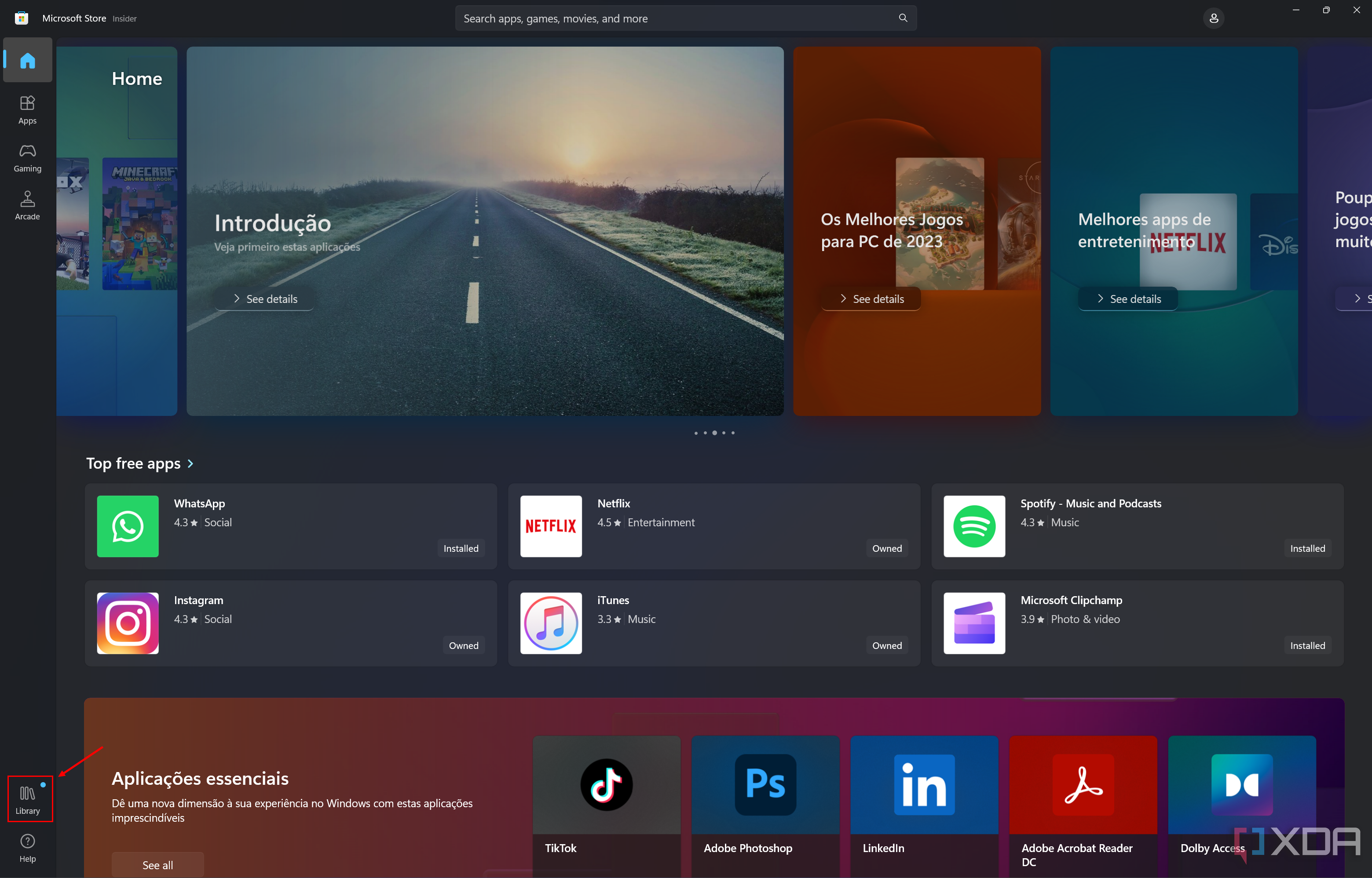
Task: Navigate to Microsoft Store account icon
Action: pyautogui.click(x=1213, y=18)
